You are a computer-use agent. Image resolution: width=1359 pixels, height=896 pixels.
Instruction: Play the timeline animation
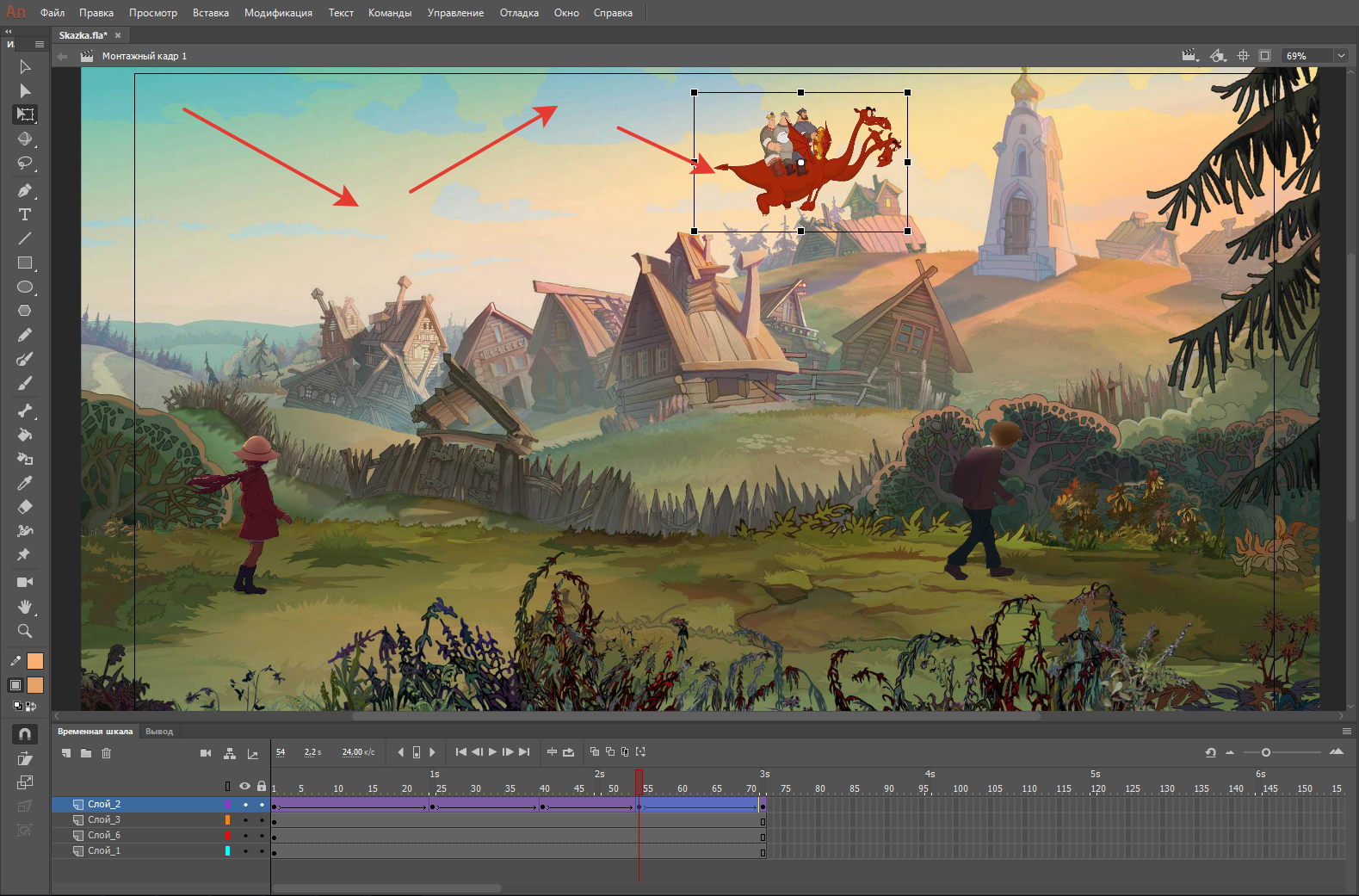pyautogui.click(x=492, y=752)
